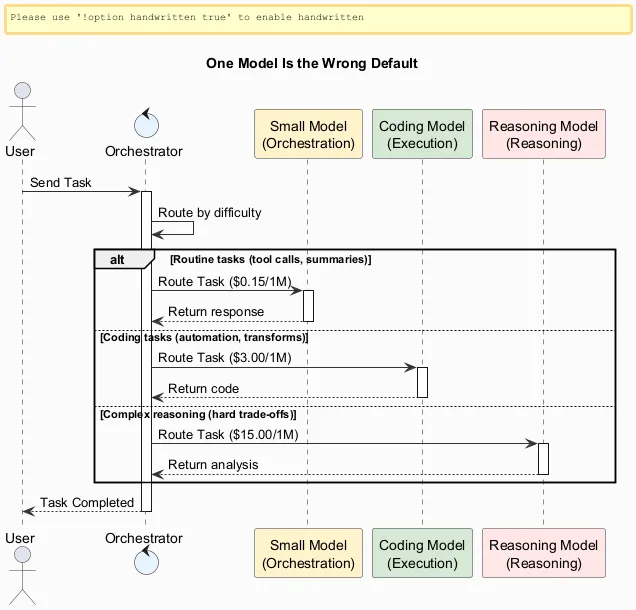Click the Orchestrator control icon at bottom
This screenshot has width=636, height=610.
[146, 560]
